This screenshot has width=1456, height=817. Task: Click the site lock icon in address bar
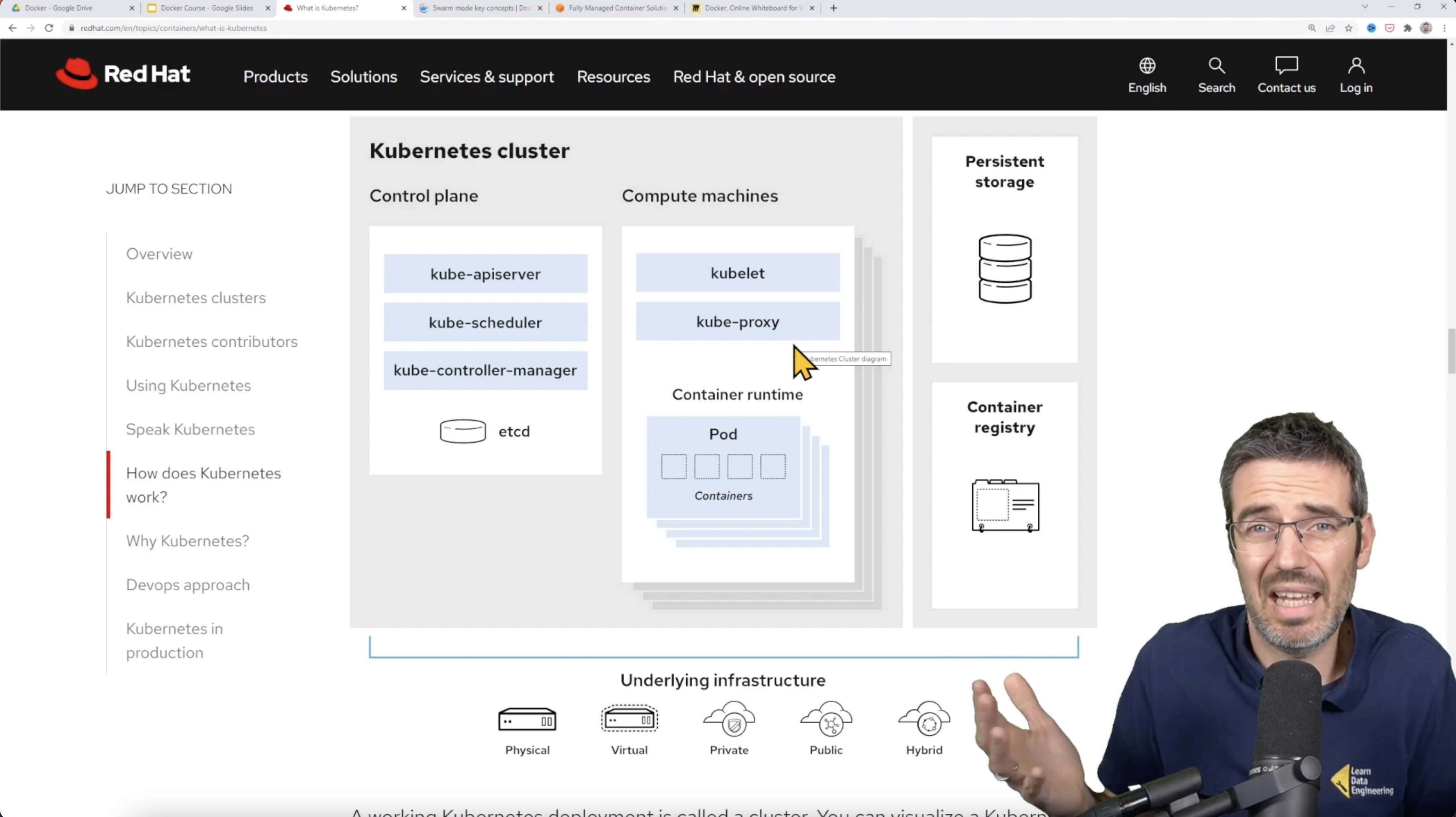pyautogui.click(x=71, y=28)
